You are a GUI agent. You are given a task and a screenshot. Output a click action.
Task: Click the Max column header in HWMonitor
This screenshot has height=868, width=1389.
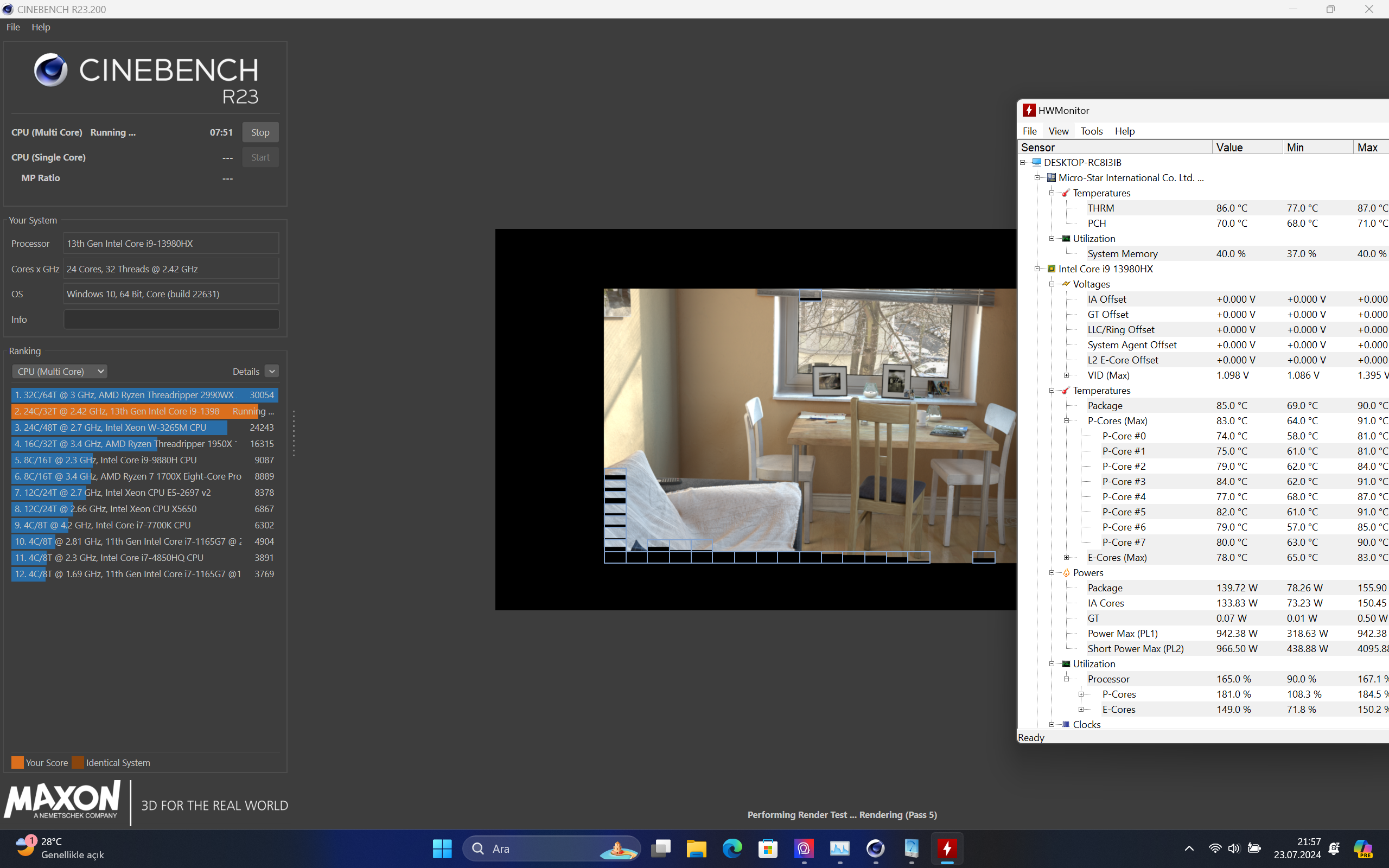[x=1371, y=147]
